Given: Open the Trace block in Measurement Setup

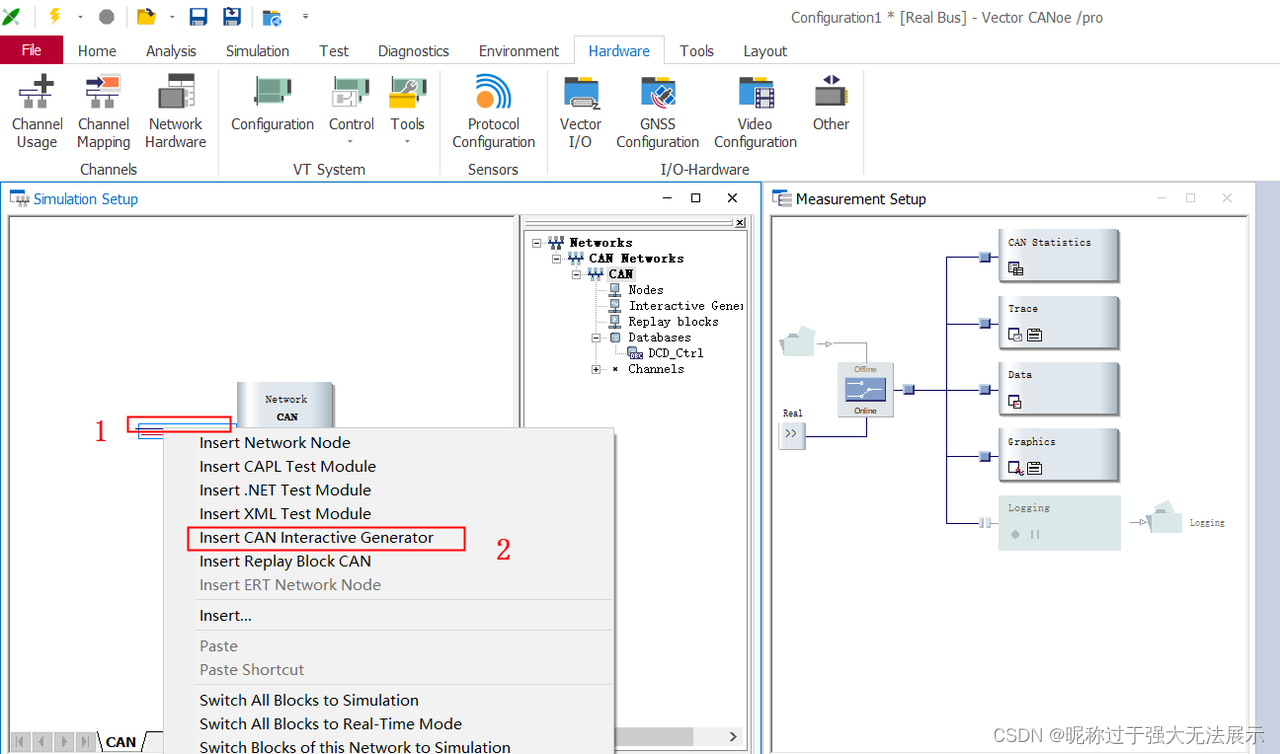Looking at the screenshot, I should tap(1059, 322).
